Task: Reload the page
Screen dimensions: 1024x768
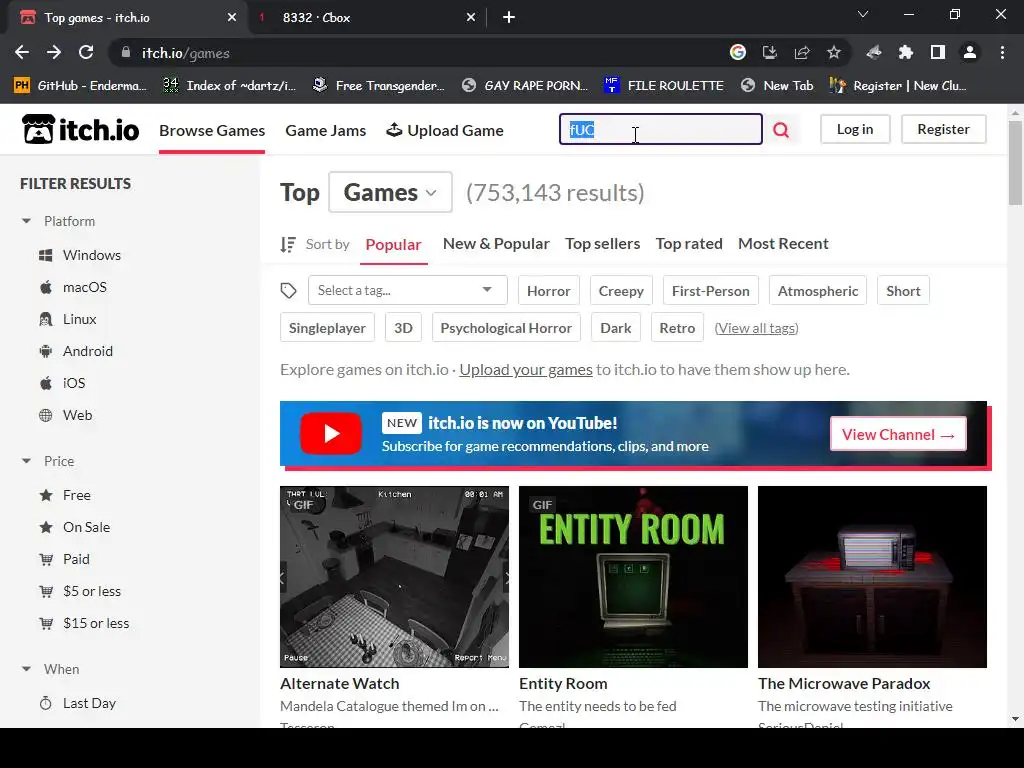Action: (86, 53)
